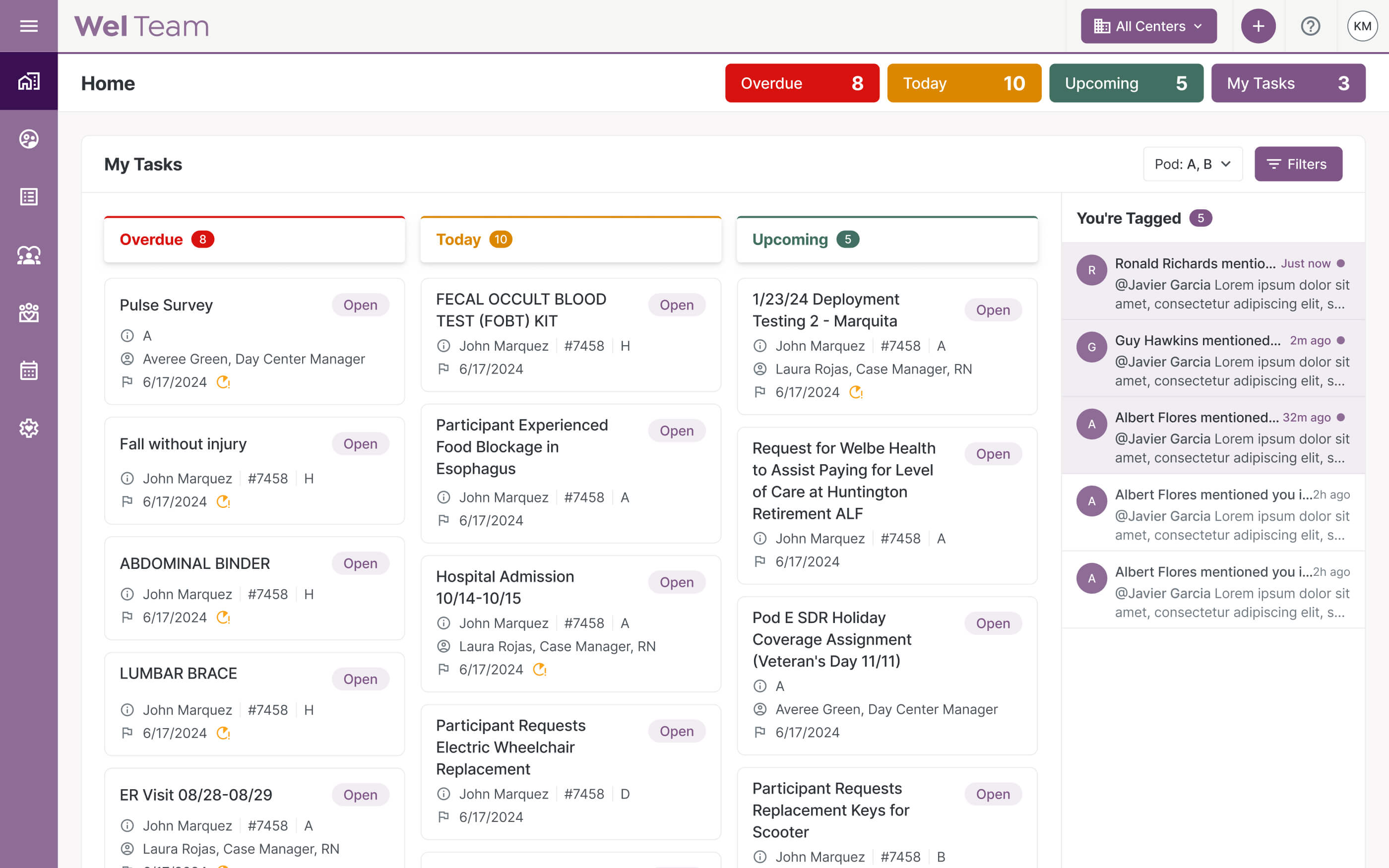This screenshot has height=868, width=1389.
Task: Click the assignee icon beside Averee Green on Pulse Survey
Action: click(x=127, y=359)
